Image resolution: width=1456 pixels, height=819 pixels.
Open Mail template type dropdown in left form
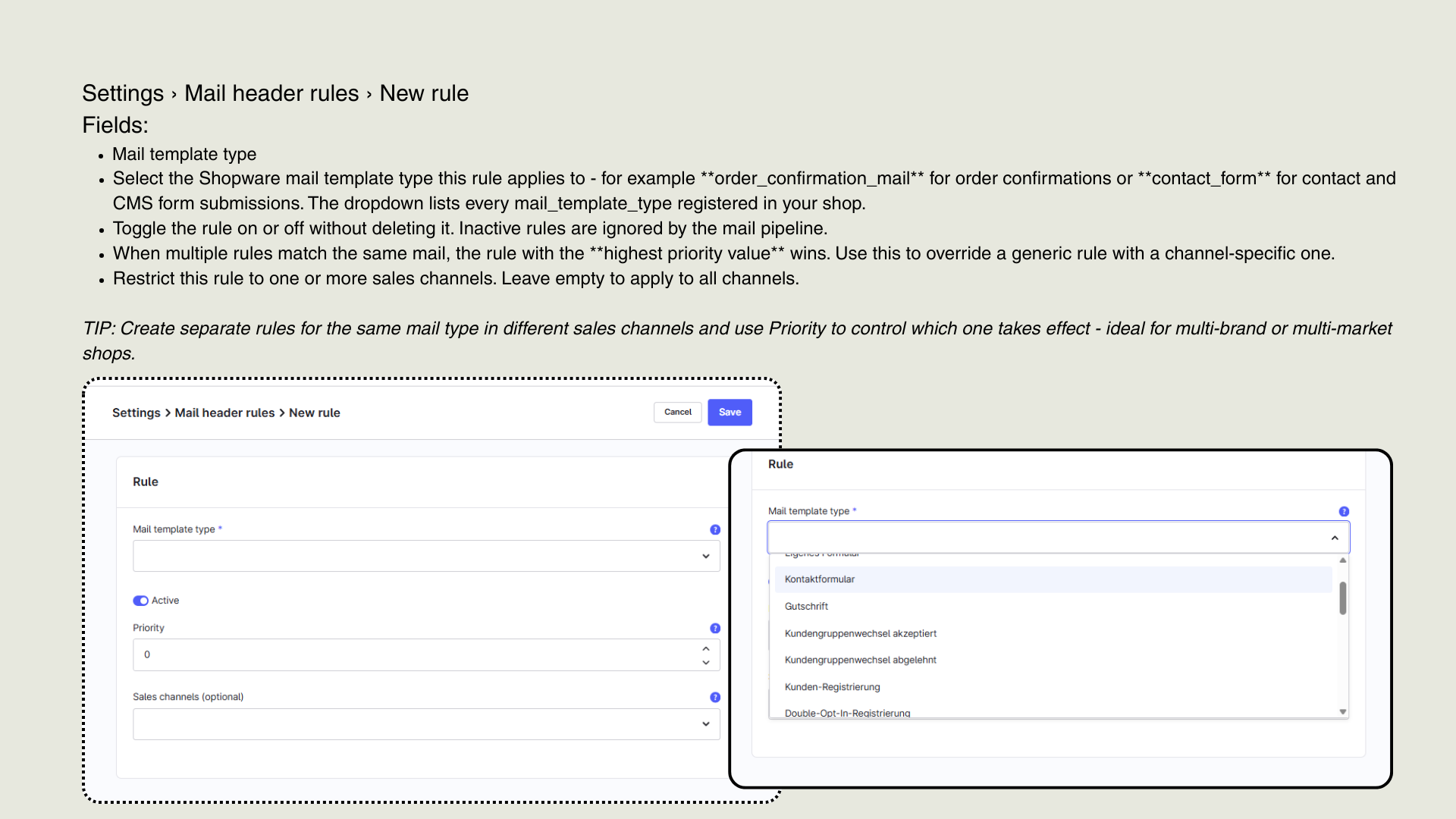click(x=426, y=556)
